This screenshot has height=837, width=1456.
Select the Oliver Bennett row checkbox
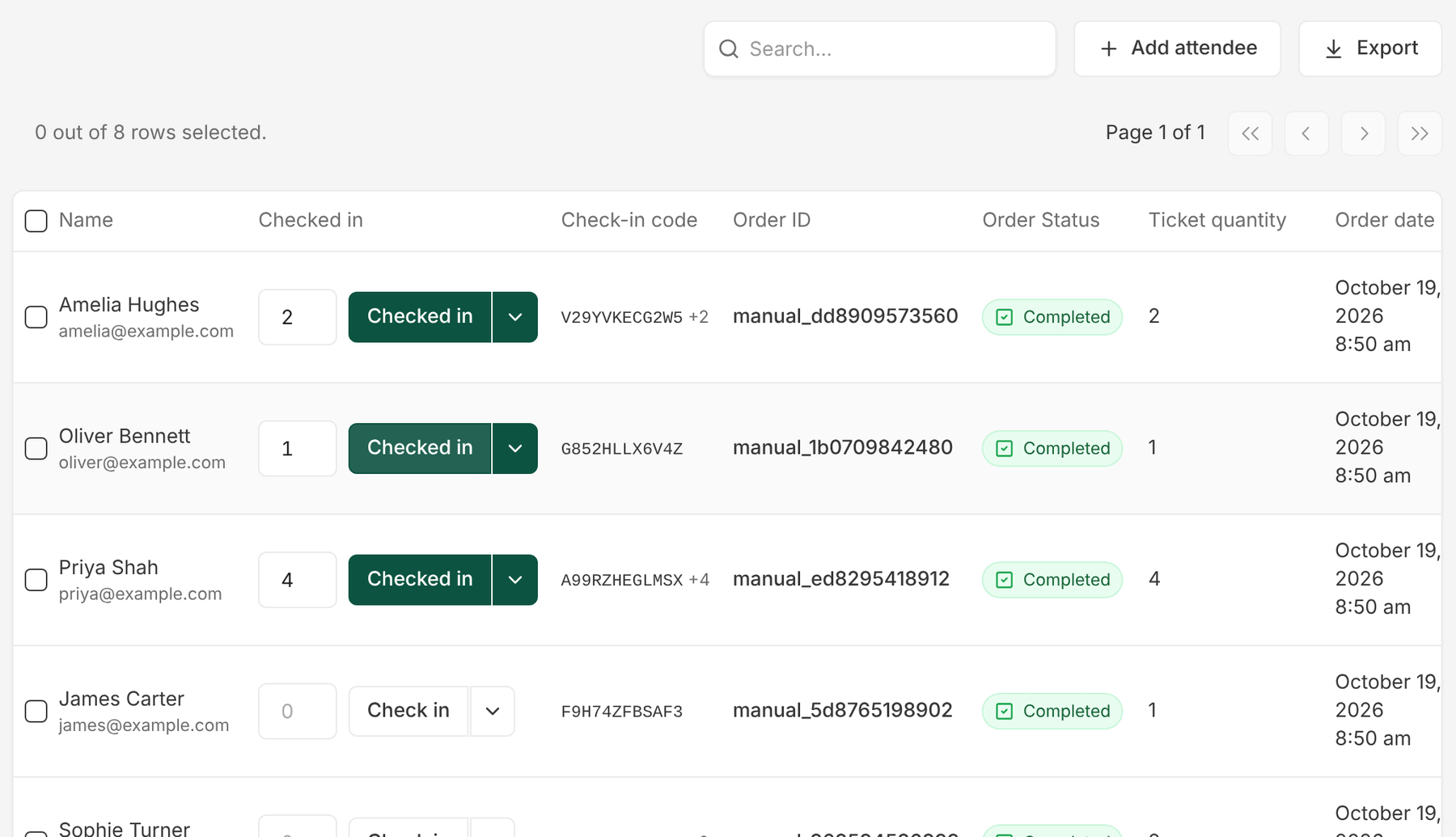[x=36, y=449]
